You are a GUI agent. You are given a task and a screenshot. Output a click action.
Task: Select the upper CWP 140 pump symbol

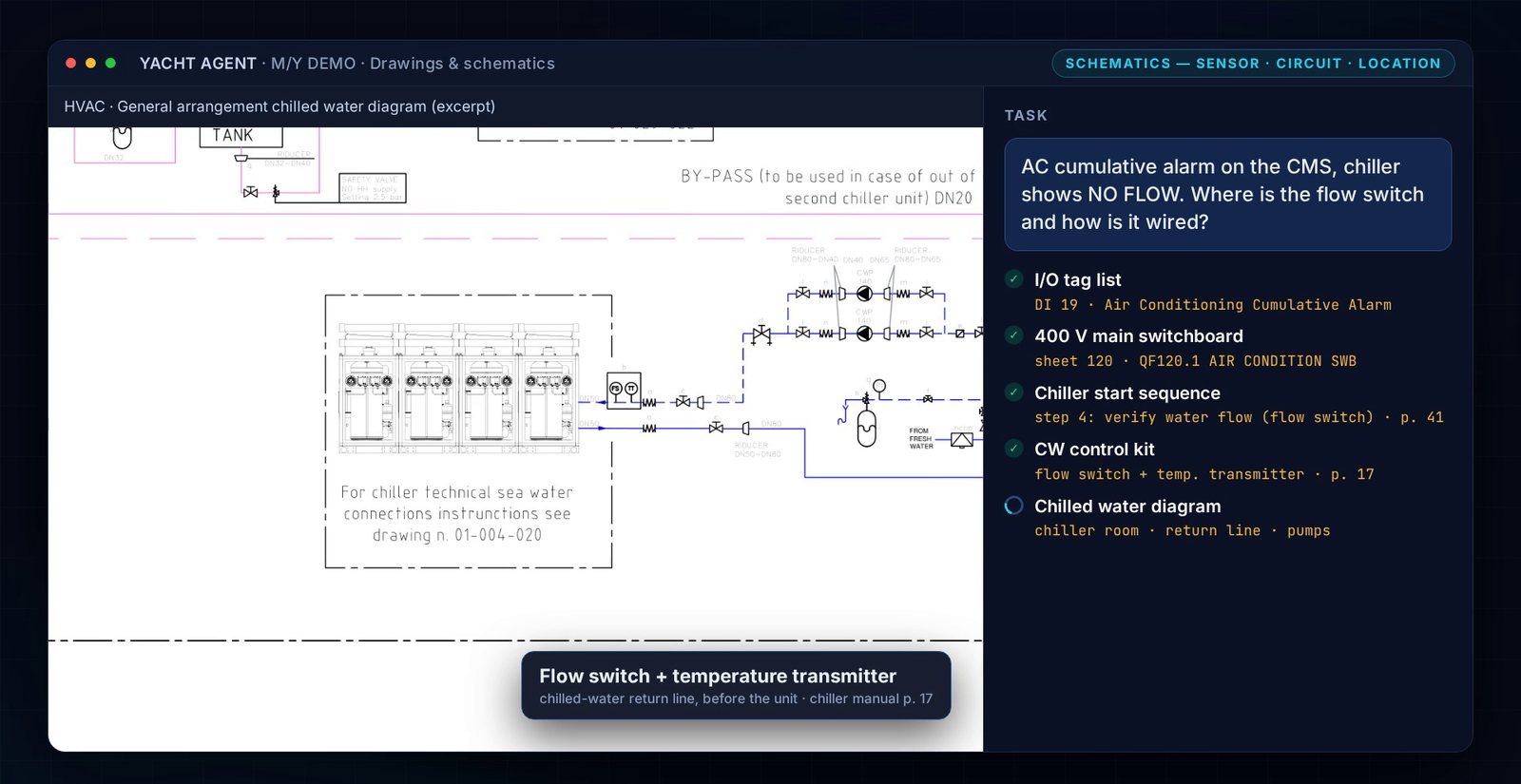(x=864, y=294)
